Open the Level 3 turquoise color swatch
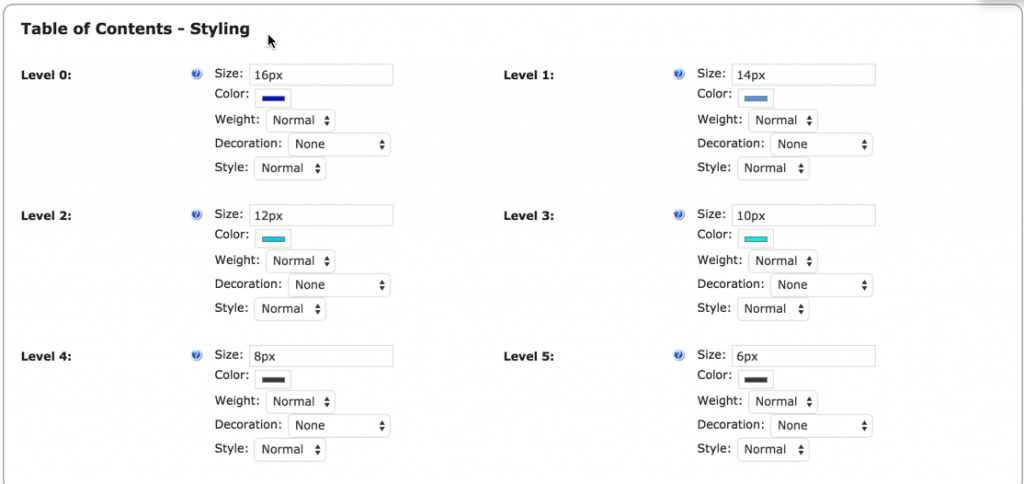 pyautogui.click(x=756, y=239)
